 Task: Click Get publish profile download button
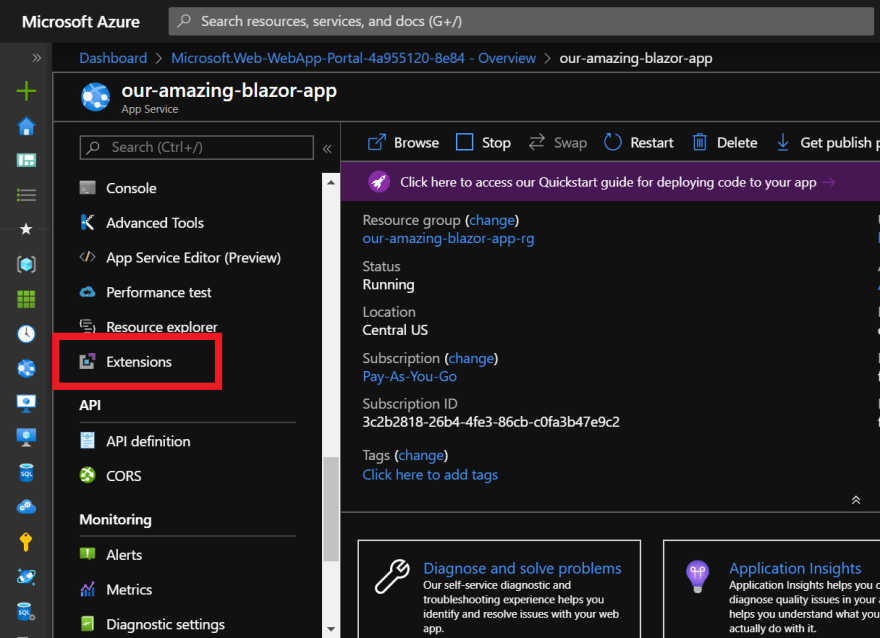pyautogui.click(x=827, y=143)
